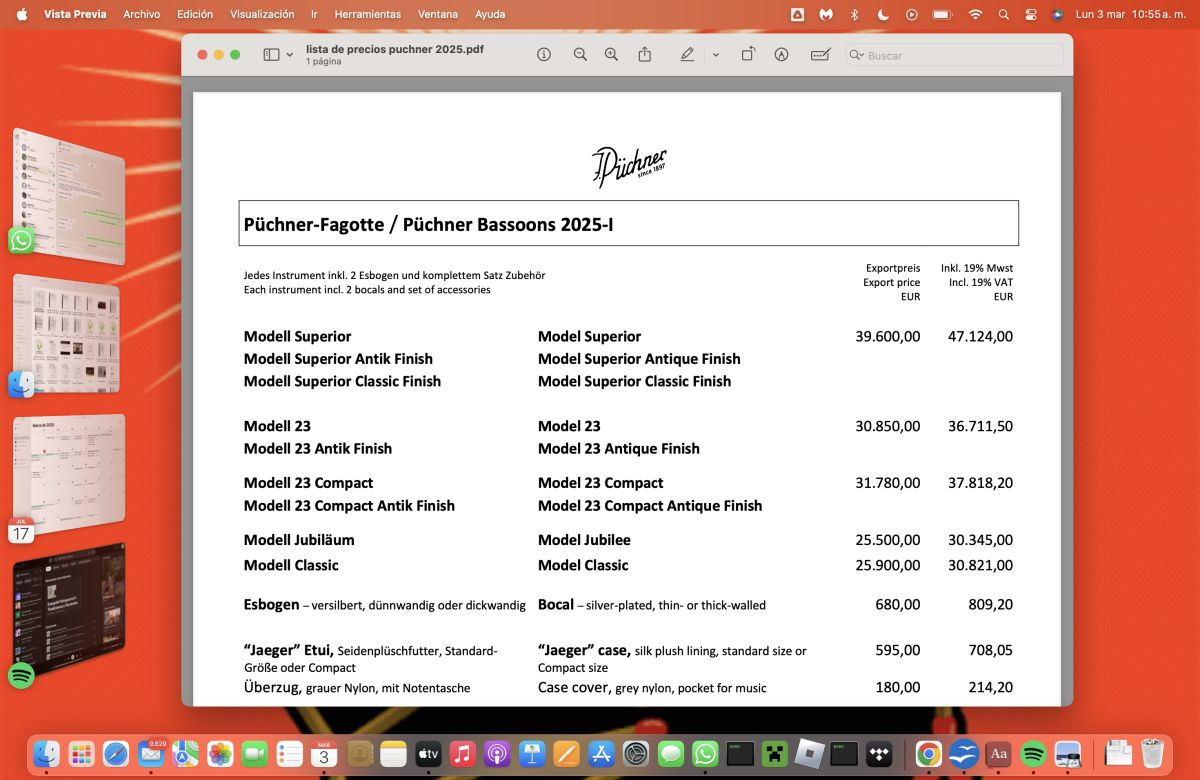Image resolution: width=1200 pixels, height=780 pixels.
Task: Zoom out the PDF with the minus magnifier
Action: (580, 55)
